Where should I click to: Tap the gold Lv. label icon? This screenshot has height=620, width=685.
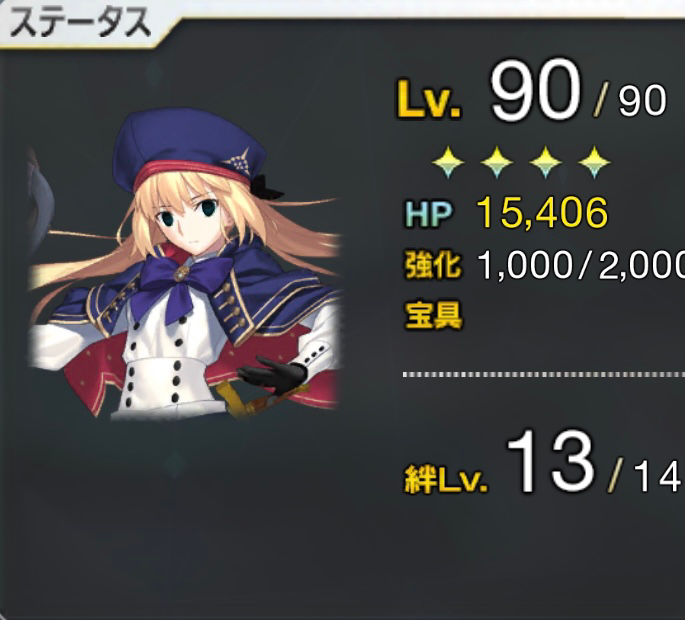[x=429, y=98]
